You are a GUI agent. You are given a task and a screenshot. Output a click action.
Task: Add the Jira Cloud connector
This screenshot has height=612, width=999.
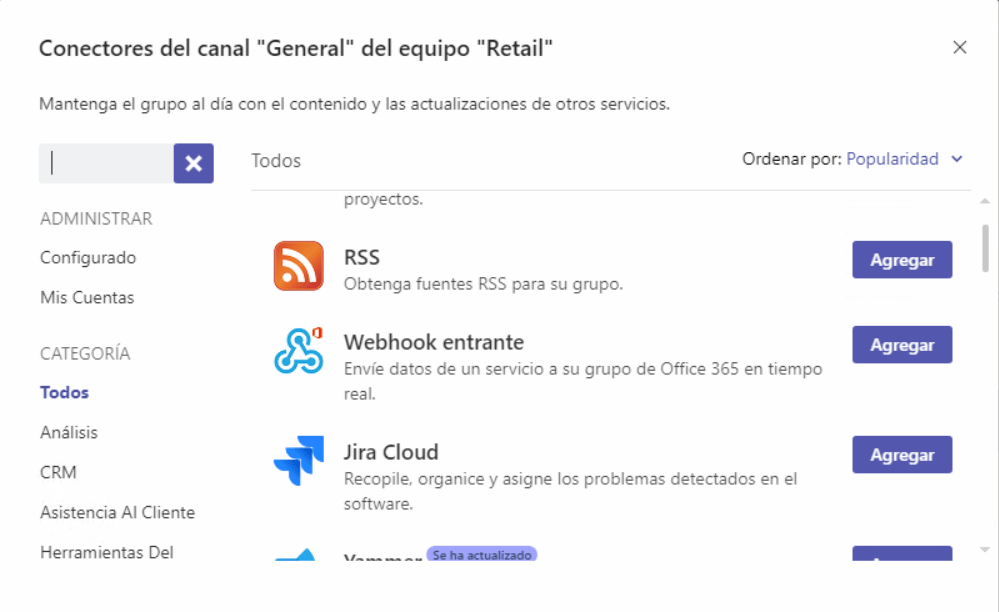(901, 455)
